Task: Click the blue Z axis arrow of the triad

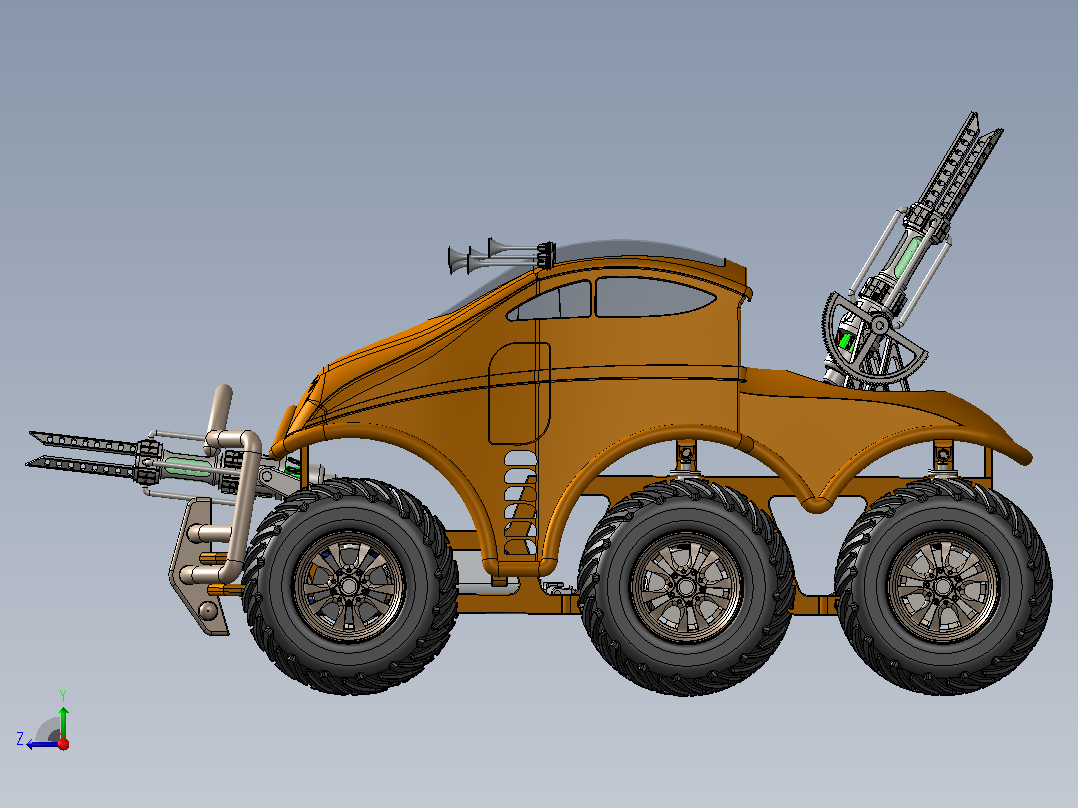Action: 41,744
